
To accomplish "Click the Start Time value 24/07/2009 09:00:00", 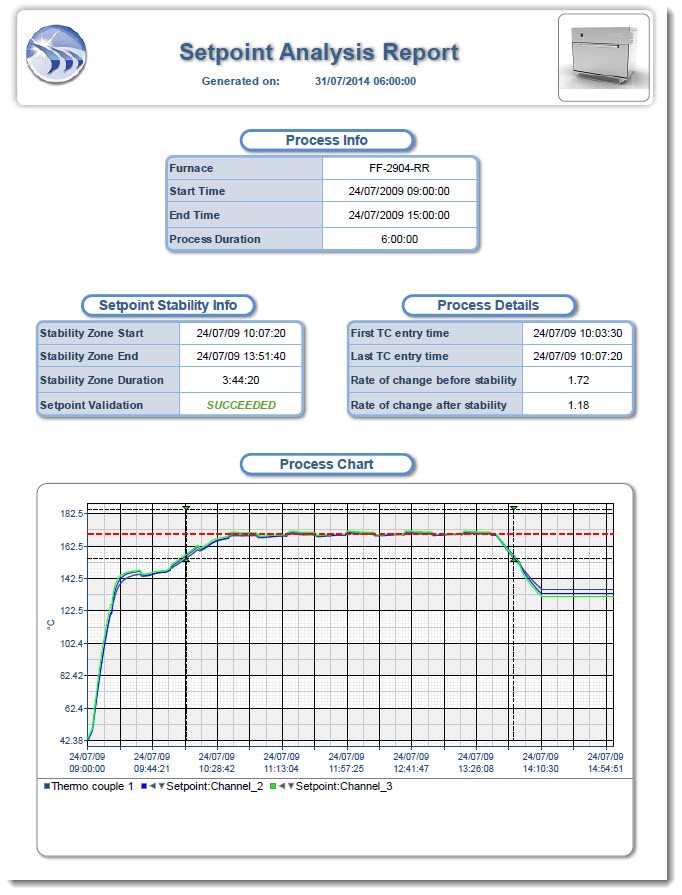I will point(399,191).
